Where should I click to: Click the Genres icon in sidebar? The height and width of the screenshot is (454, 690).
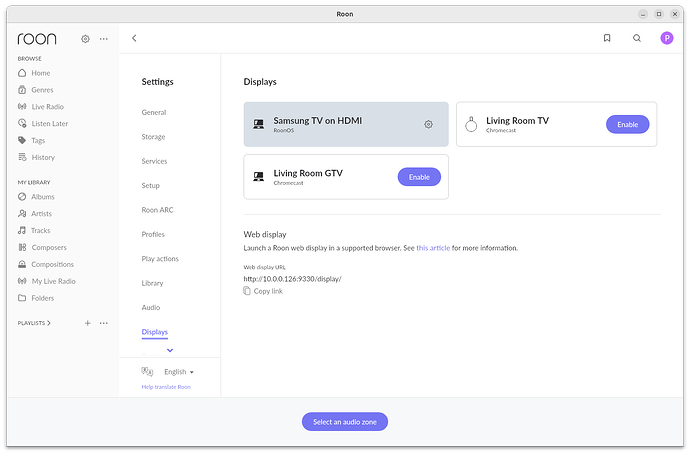22,90
